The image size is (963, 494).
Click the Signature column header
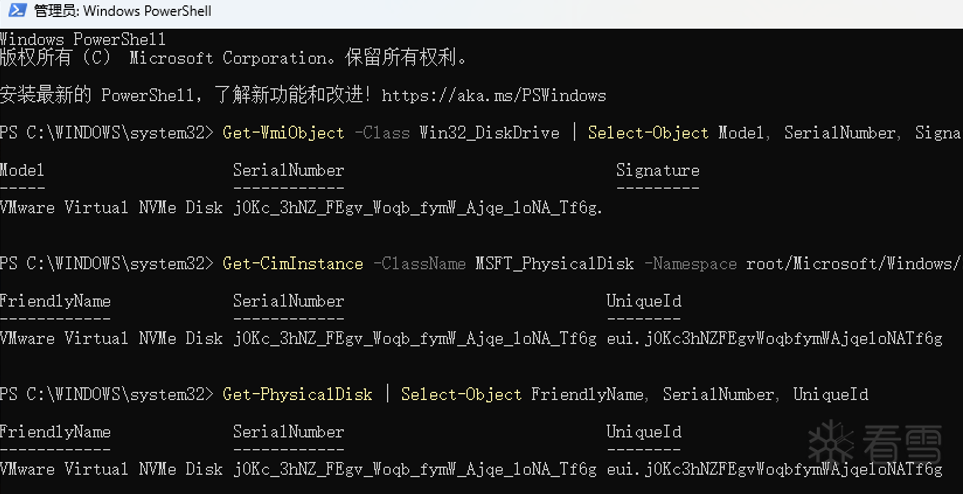pyautogui.click(x=657, y=170)
